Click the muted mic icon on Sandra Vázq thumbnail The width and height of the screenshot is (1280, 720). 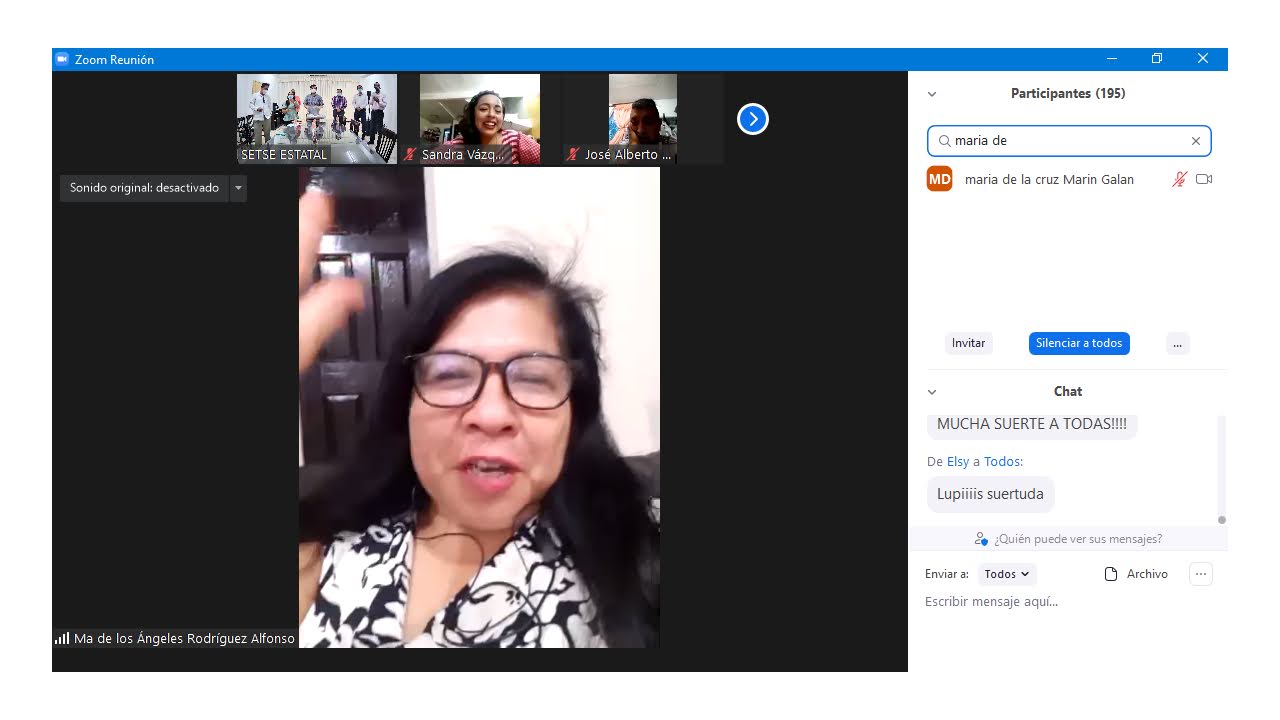point(410,155)
